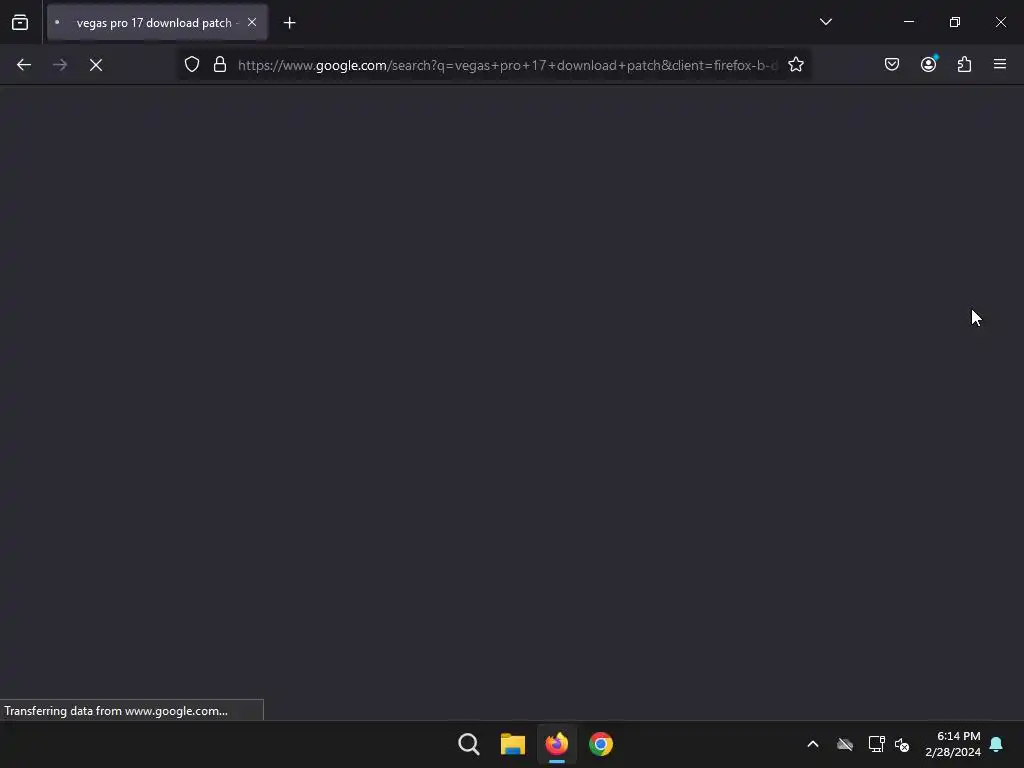Open the Extensions puzzle-piece panel
Viewport: 1024px width, 768px height.
(964, 64)
